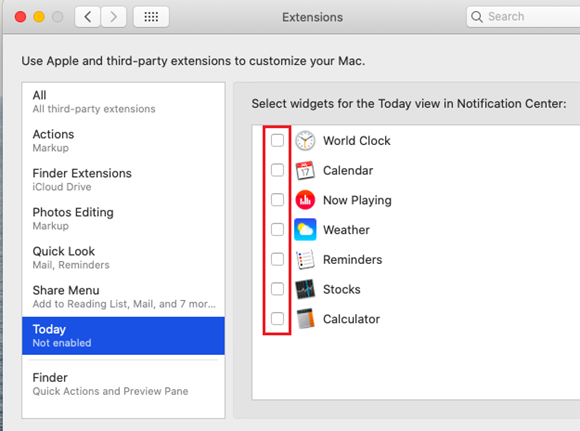This screenshot has width=580, height=431.
Task: Click the Weather widget icon
Action: (305, 230)
